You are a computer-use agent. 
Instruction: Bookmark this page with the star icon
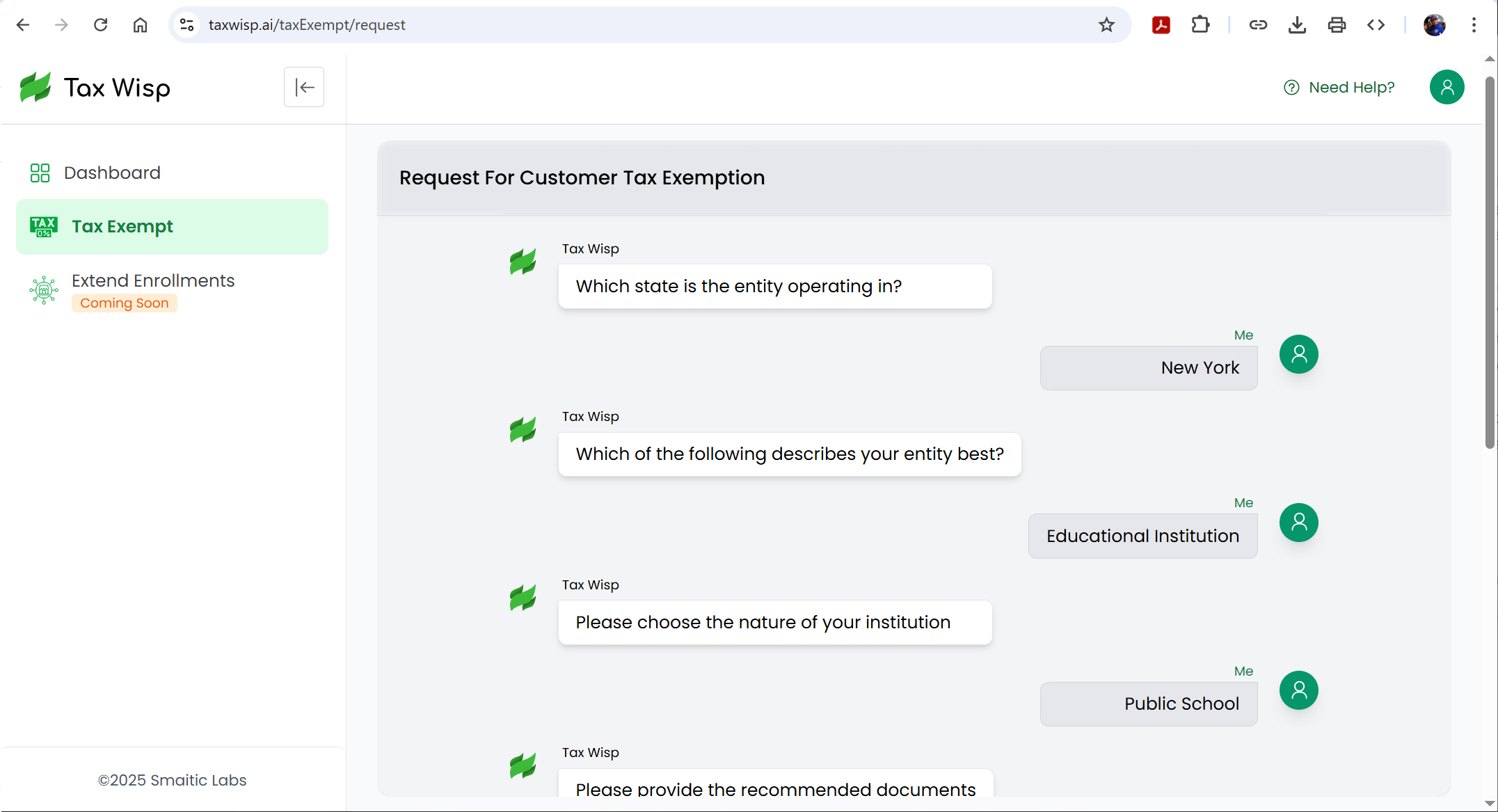tap(1106, 25)
